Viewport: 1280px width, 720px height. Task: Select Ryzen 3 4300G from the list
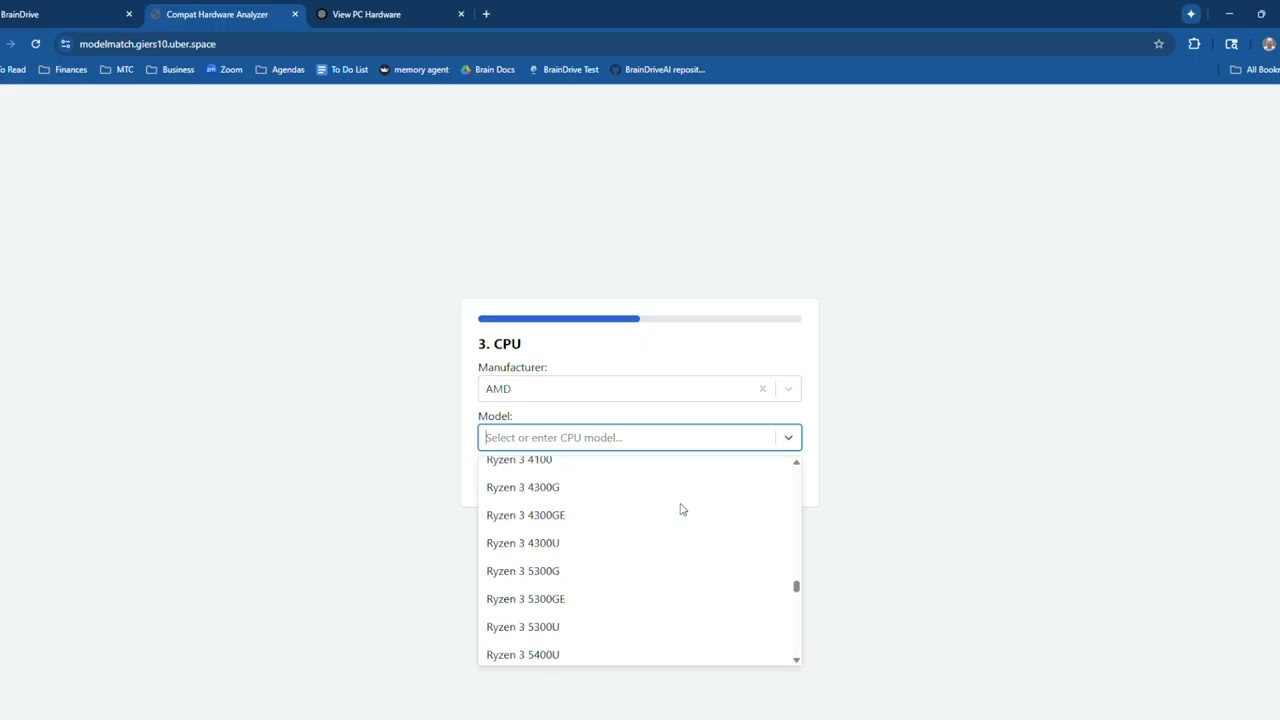coord(523,487)
